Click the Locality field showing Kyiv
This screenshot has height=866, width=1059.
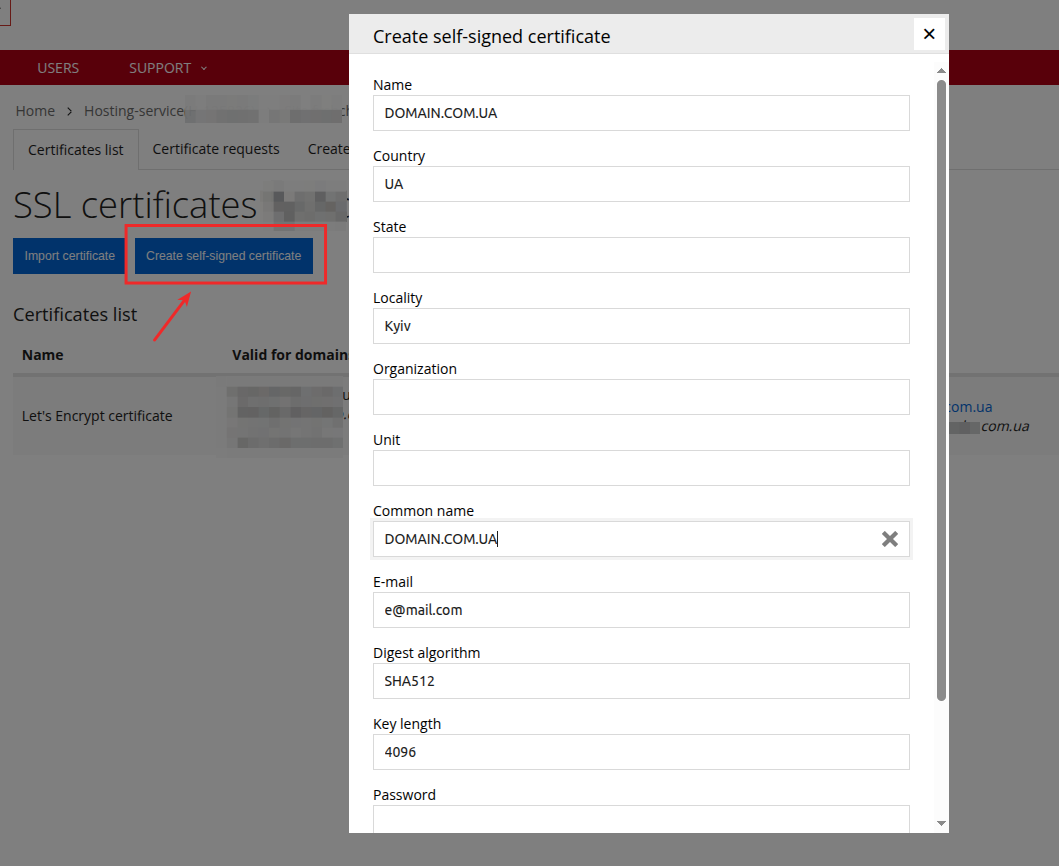pyautogui.click(x=641, y=326)
